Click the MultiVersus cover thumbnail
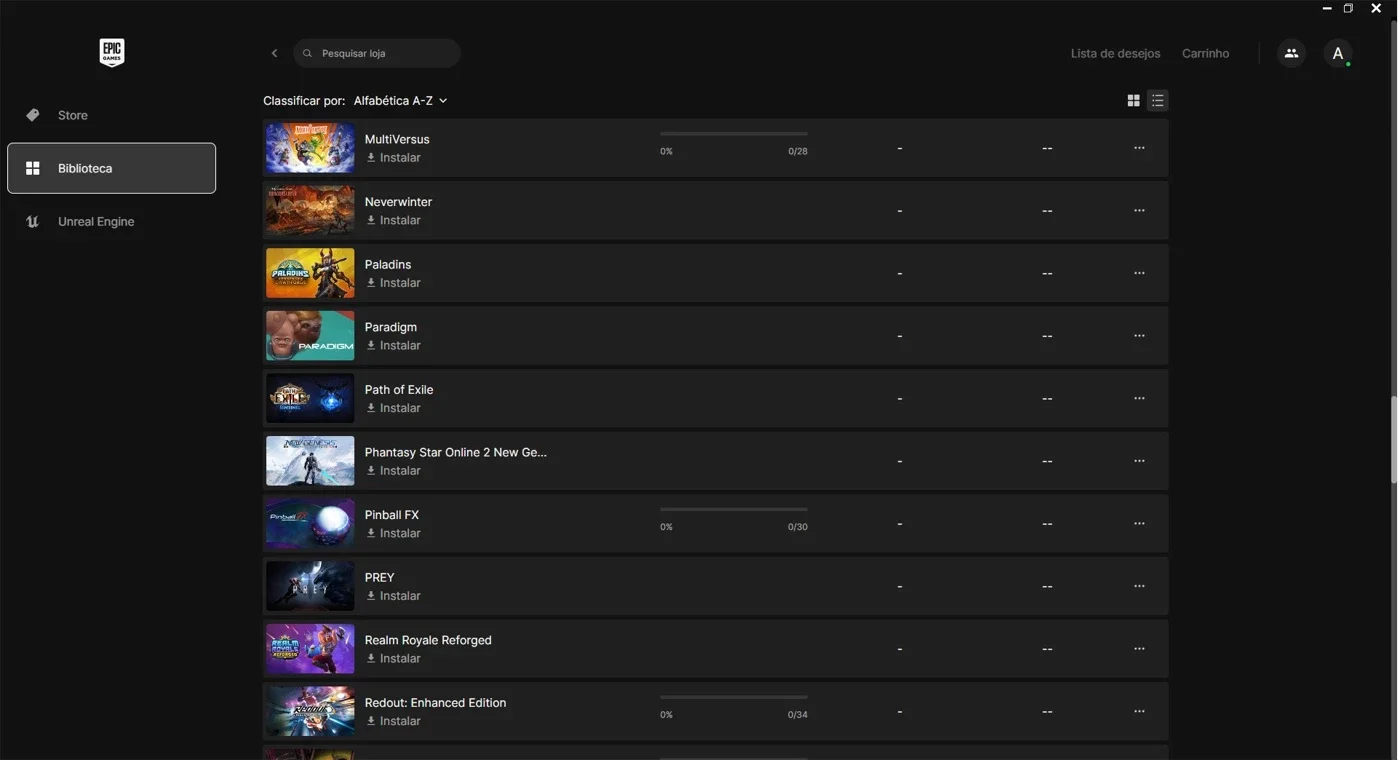Image resolution: width=1400 pixels, height=760 pixels. click(310, 148)
